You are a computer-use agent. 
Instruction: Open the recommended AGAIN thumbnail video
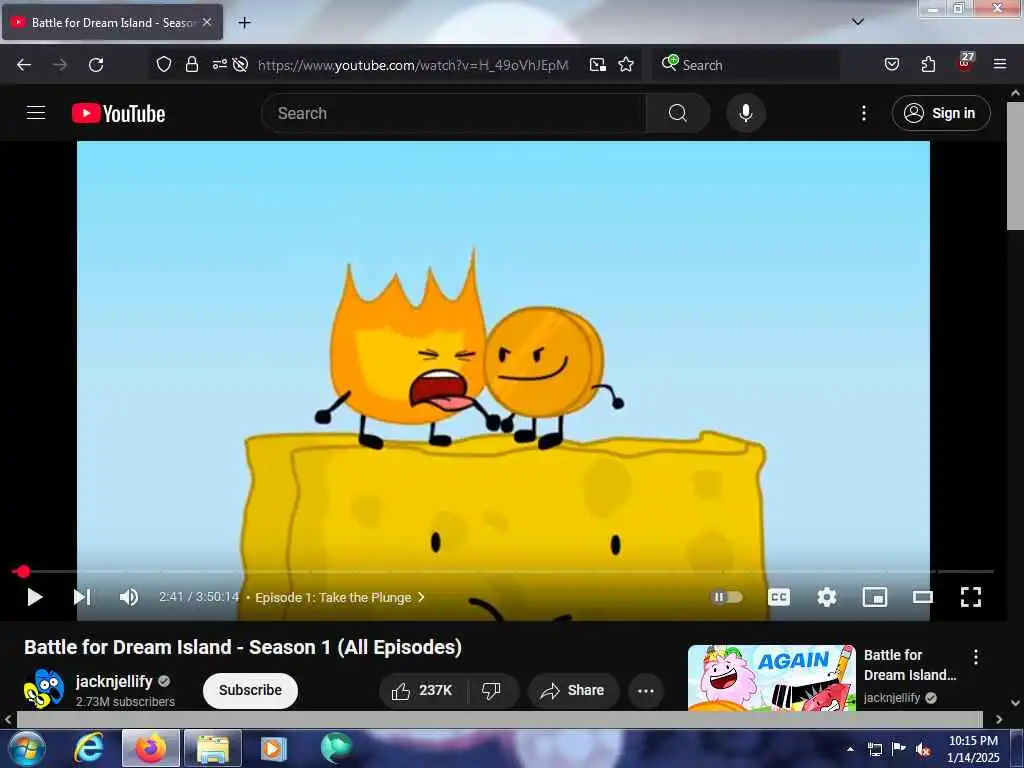click(771, 678)
